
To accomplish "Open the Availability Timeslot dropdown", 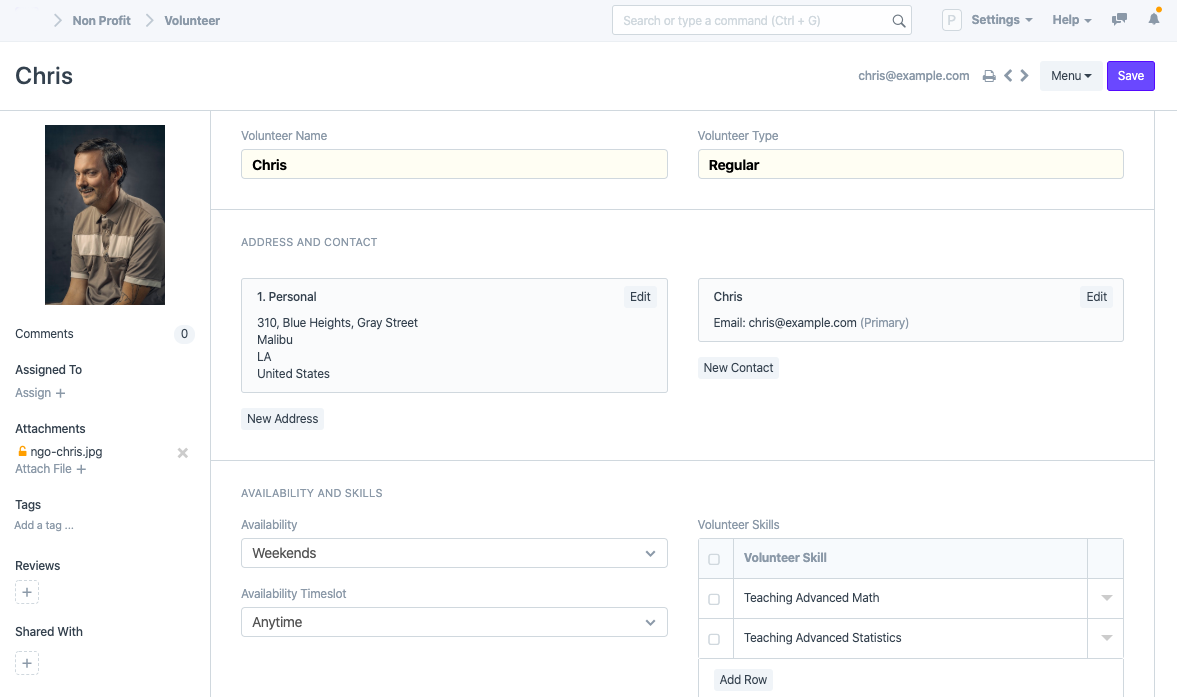I will click(x=454, y=622).
